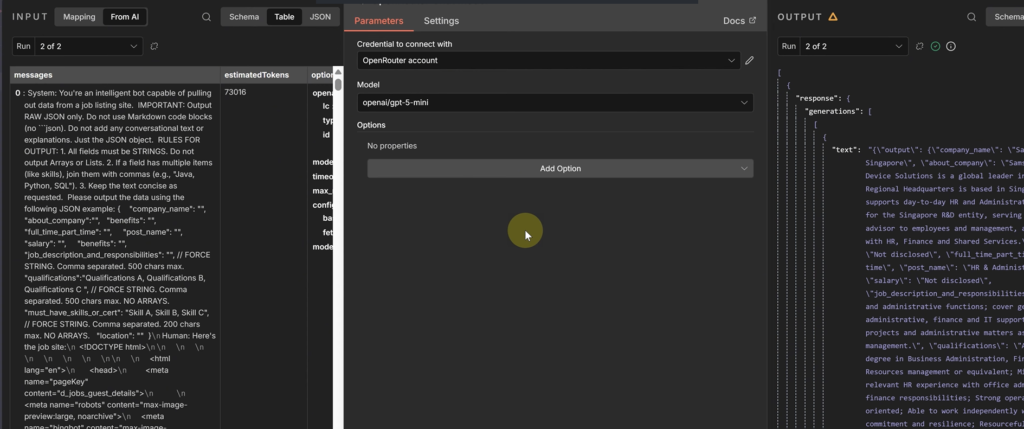The width and height of the screenshot is (1024, 429).
Task: Click the search icon in the Output panel
Action: [970, 17]
